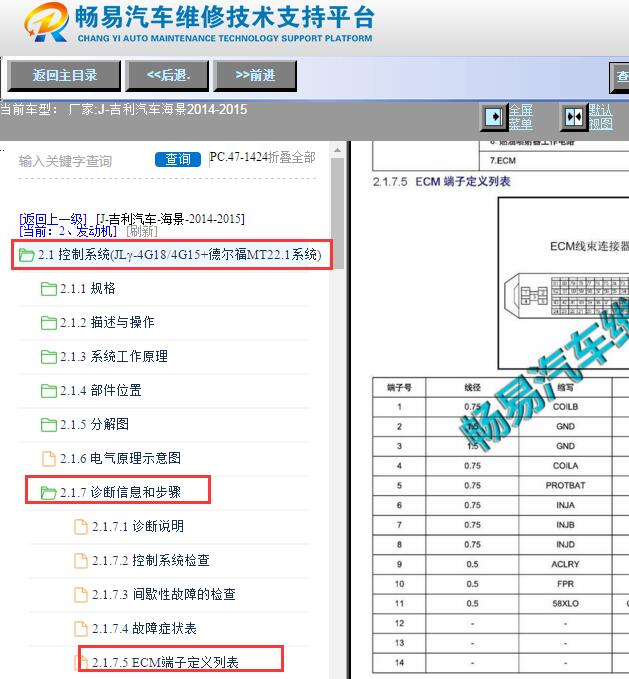Click the INJA abbreviation cell
The height and width of the screenshot is (679, 629).
click(565, 505)
